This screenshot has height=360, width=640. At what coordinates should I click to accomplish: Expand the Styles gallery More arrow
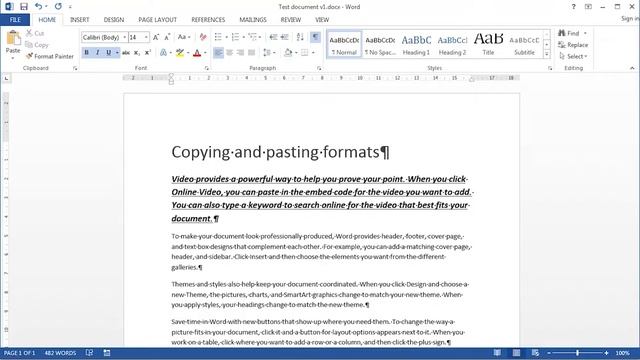[x=547, y=54]
